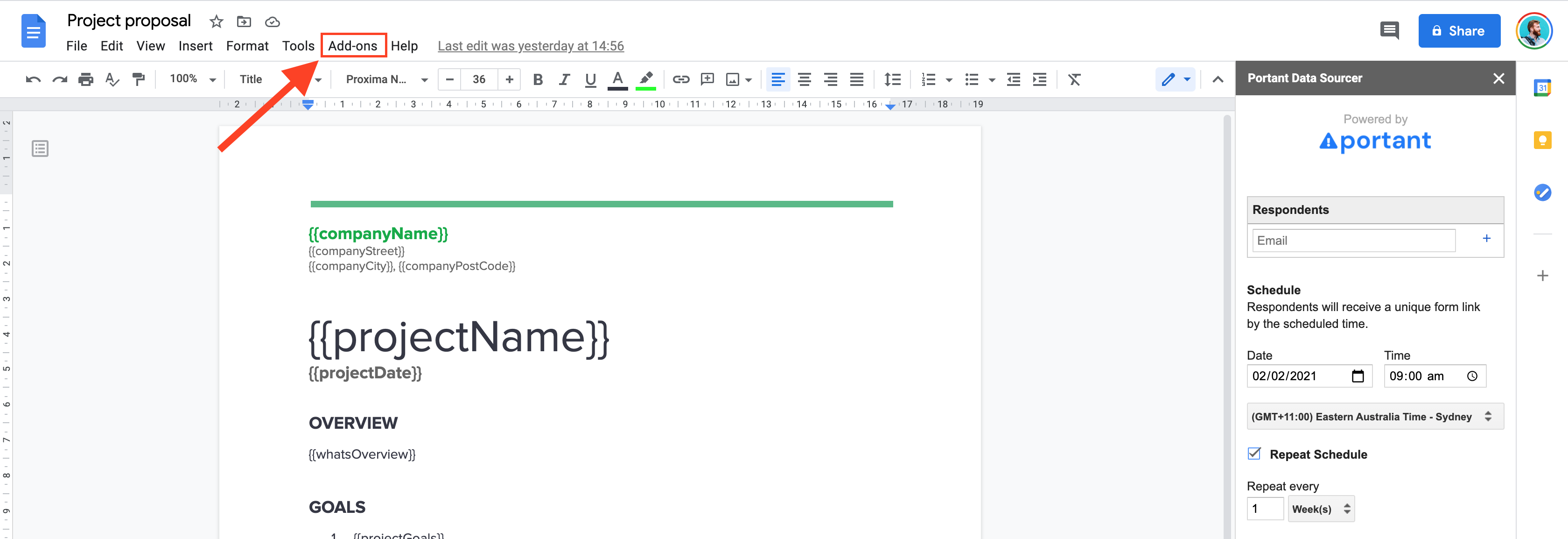1568x539 pixels.
Task: Open the View menu
Action: 150,46
